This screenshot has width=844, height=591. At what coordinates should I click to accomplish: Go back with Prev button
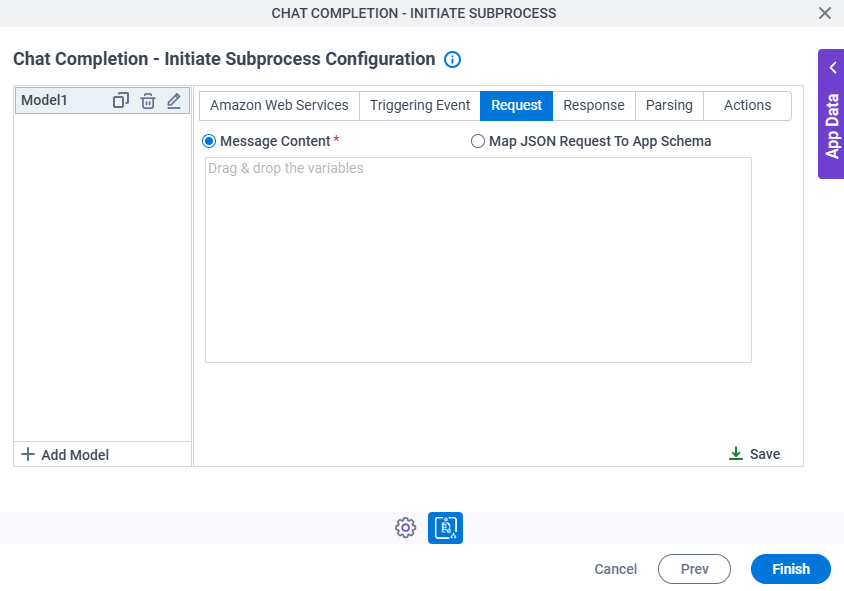pos(694,569)
